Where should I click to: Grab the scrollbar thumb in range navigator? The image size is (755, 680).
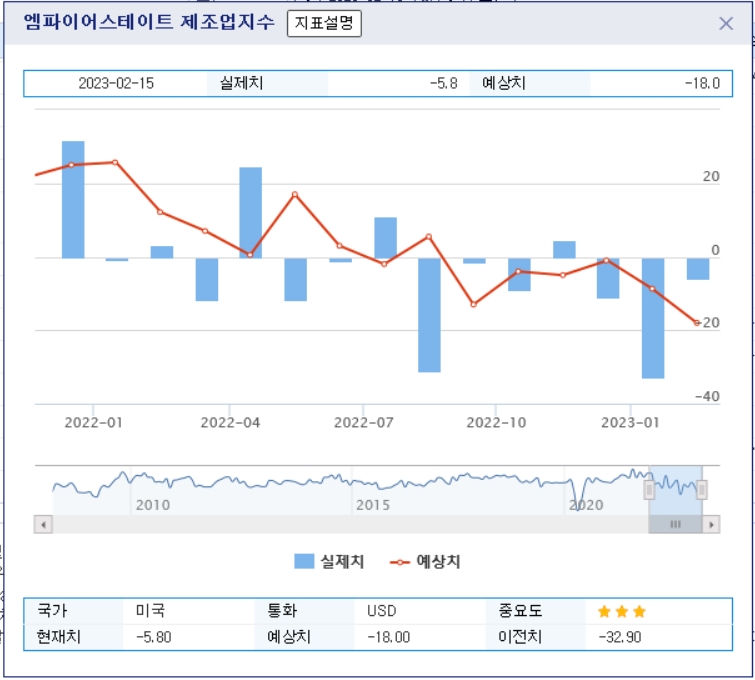[675, 524]
